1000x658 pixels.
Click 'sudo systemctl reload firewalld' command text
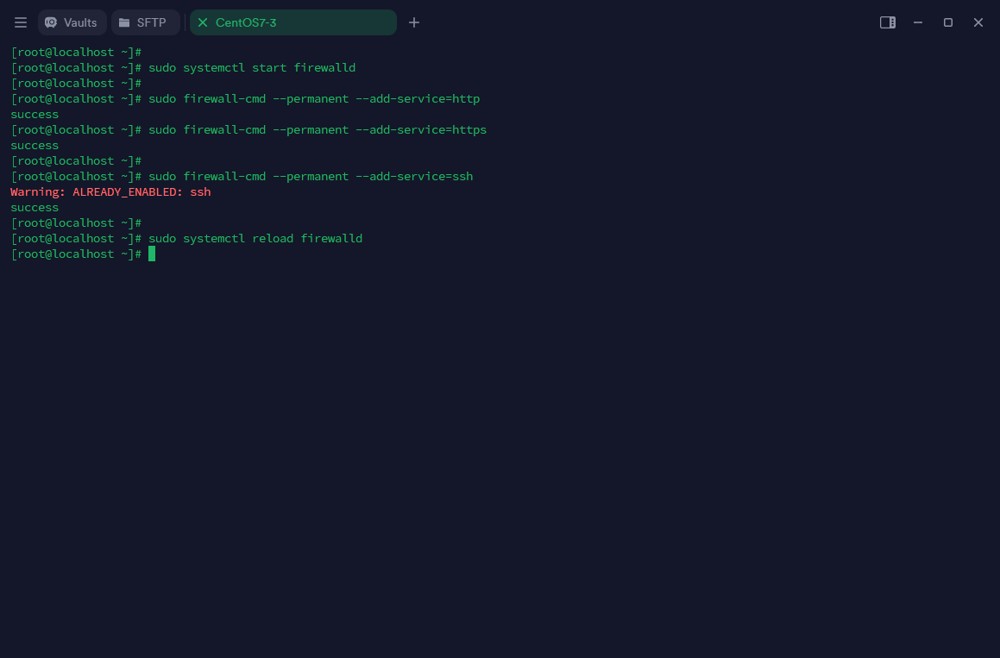tap(255, 238)
